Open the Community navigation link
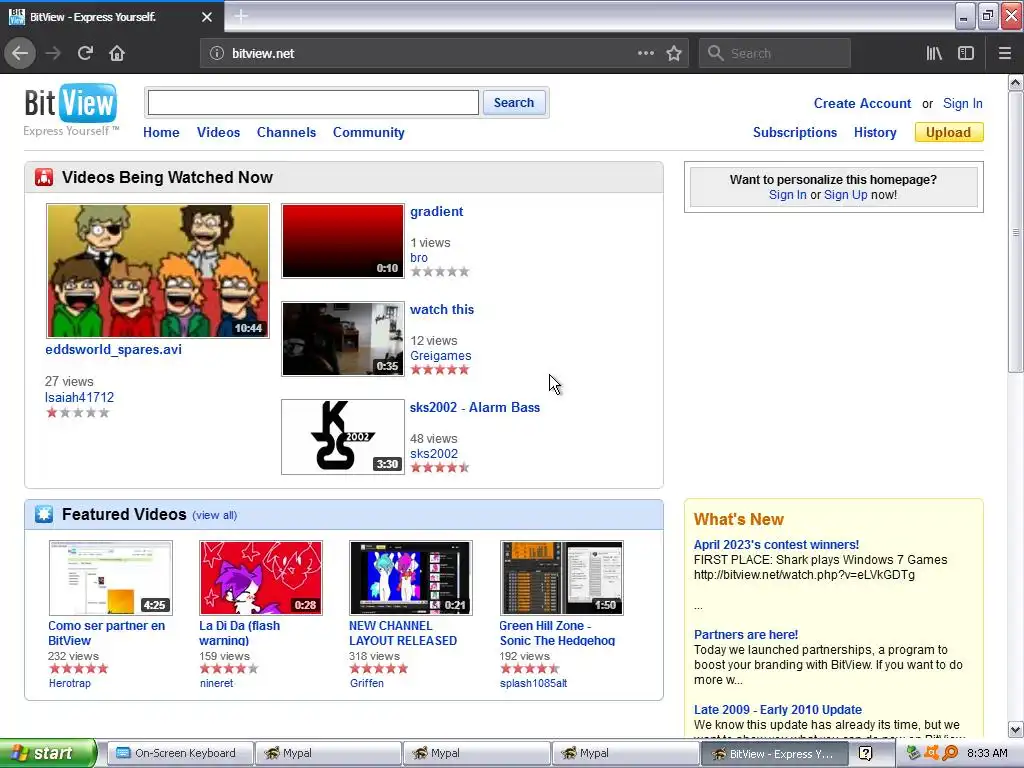This screenshot has width=1024, height=768. 368,132
